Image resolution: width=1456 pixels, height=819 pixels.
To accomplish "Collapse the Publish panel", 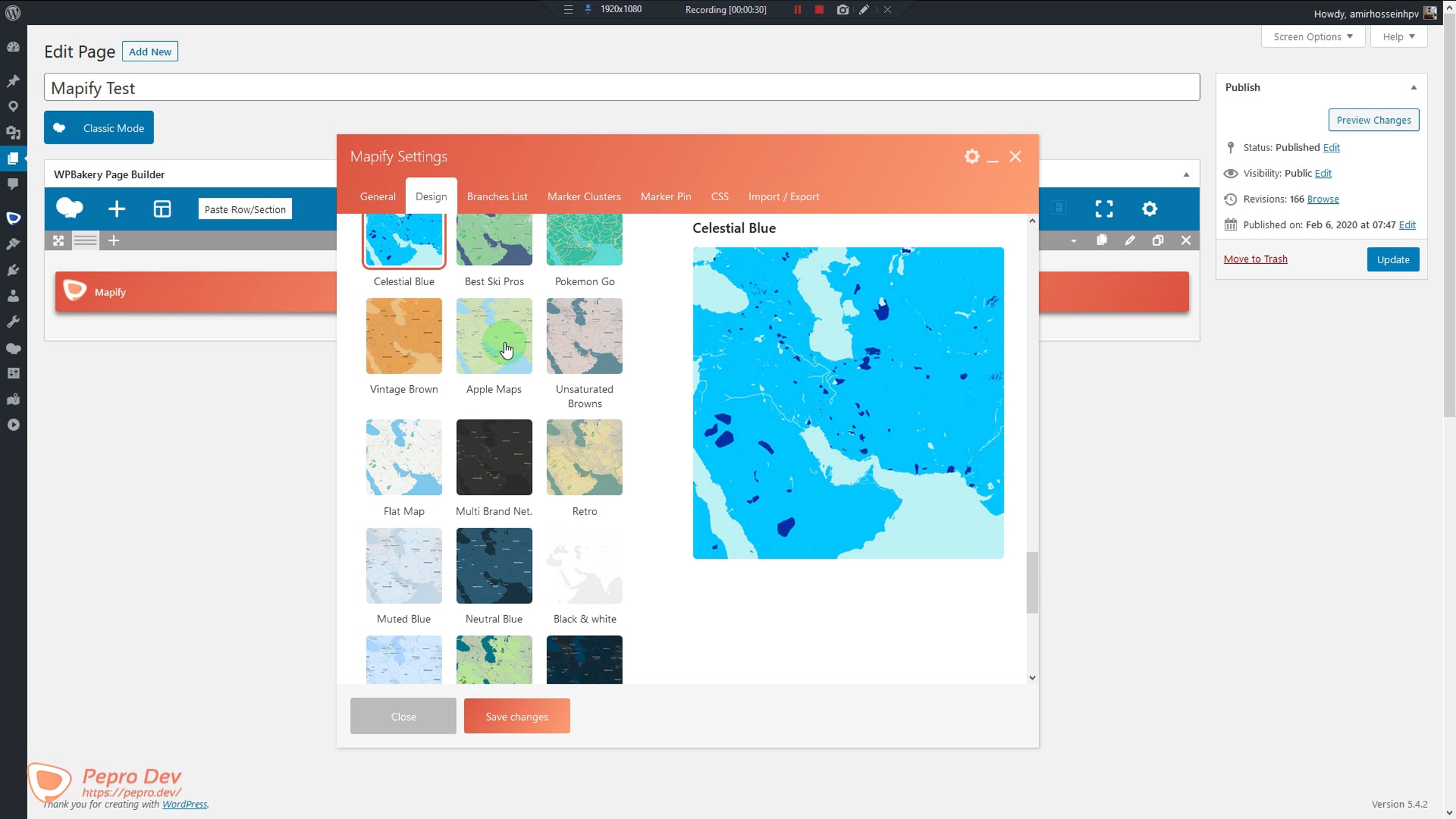I will 1414,88.
